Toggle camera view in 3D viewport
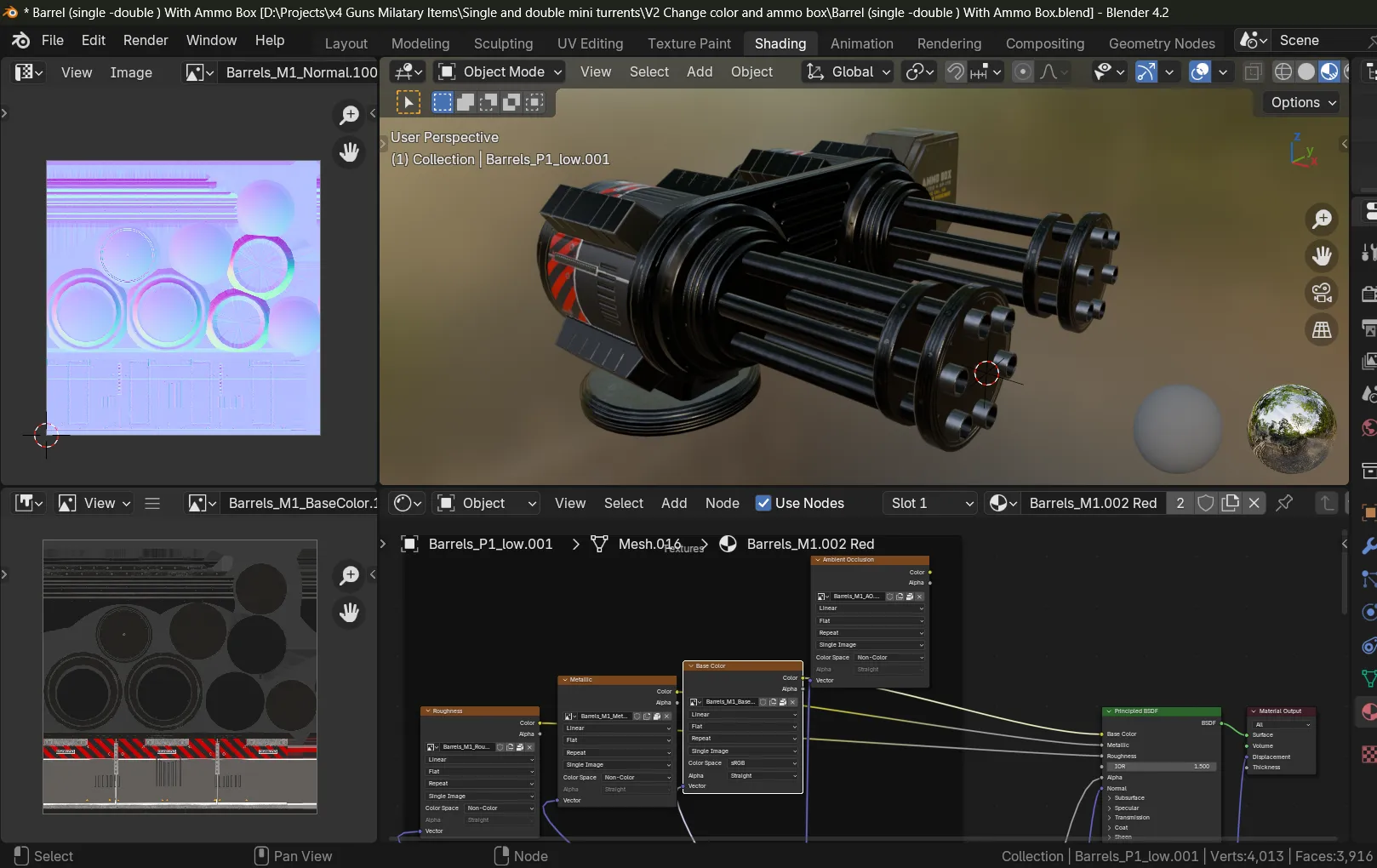This screenshot has width=1377, height=868. coord(1322,293)
